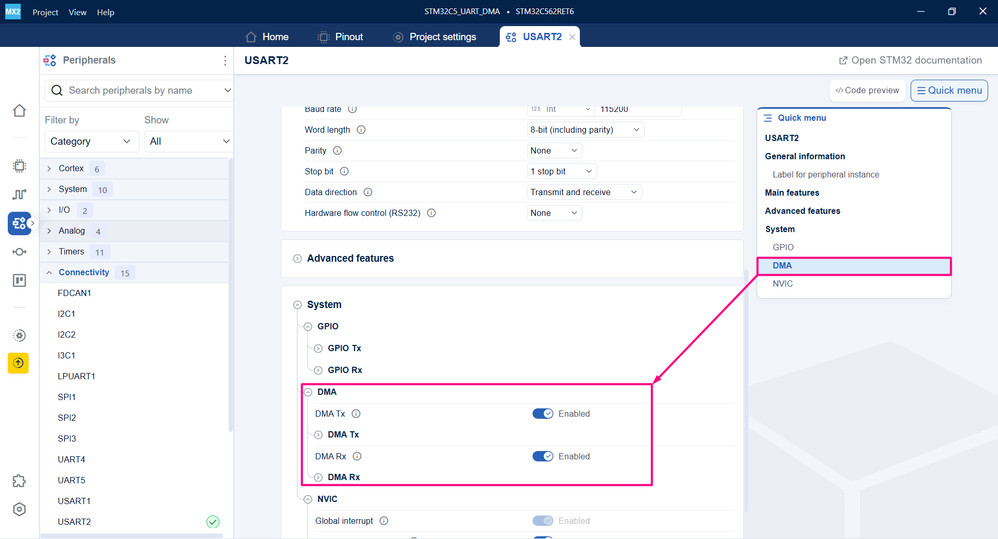998x539 pixels.
Task: Click the yellow upload arrow sidebar icon
Action: click(x=18, y=363)
